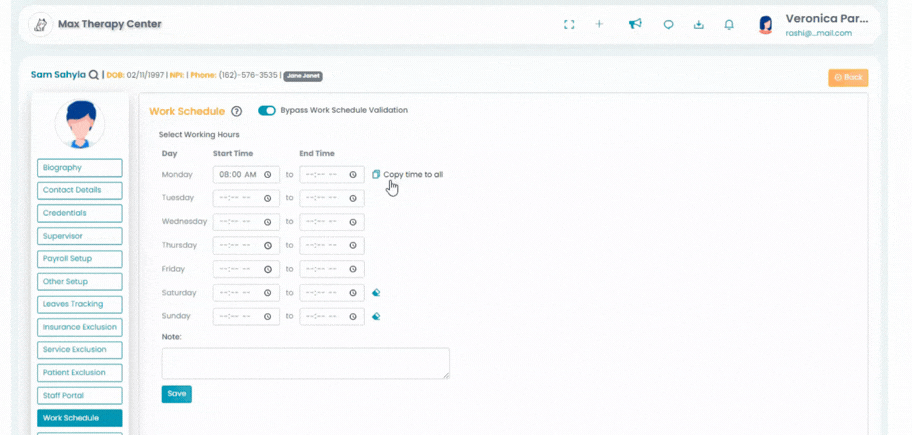Click the Max Therapy Center title
The height and width of the screenshot is (435, 912).
point(109,24)
